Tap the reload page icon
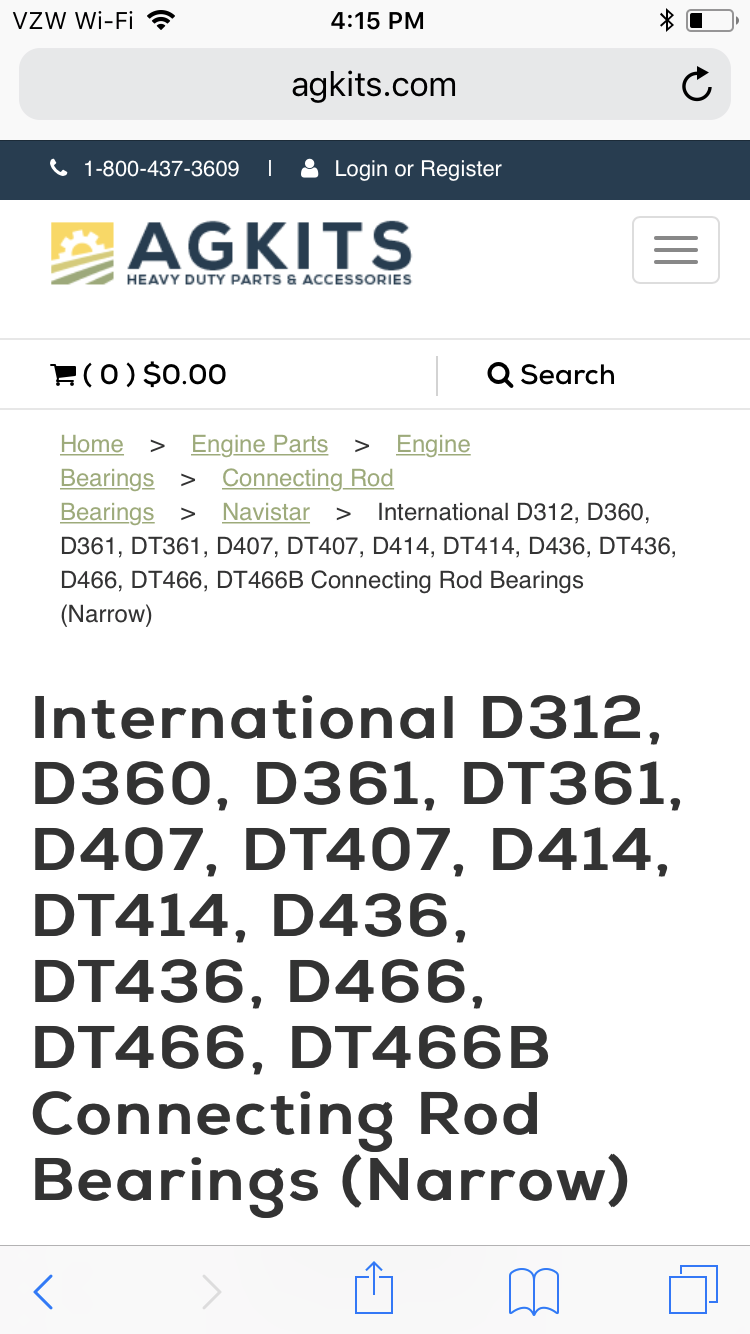This screenshot has width=750, height=1334. pyautogui.click(x=696, y=86)
